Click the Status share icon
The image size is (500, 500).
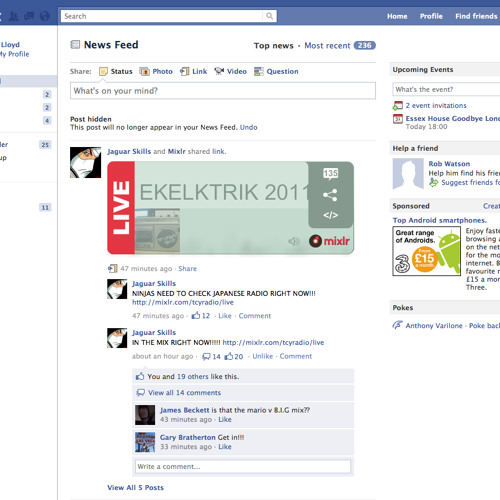coord(103,71)
